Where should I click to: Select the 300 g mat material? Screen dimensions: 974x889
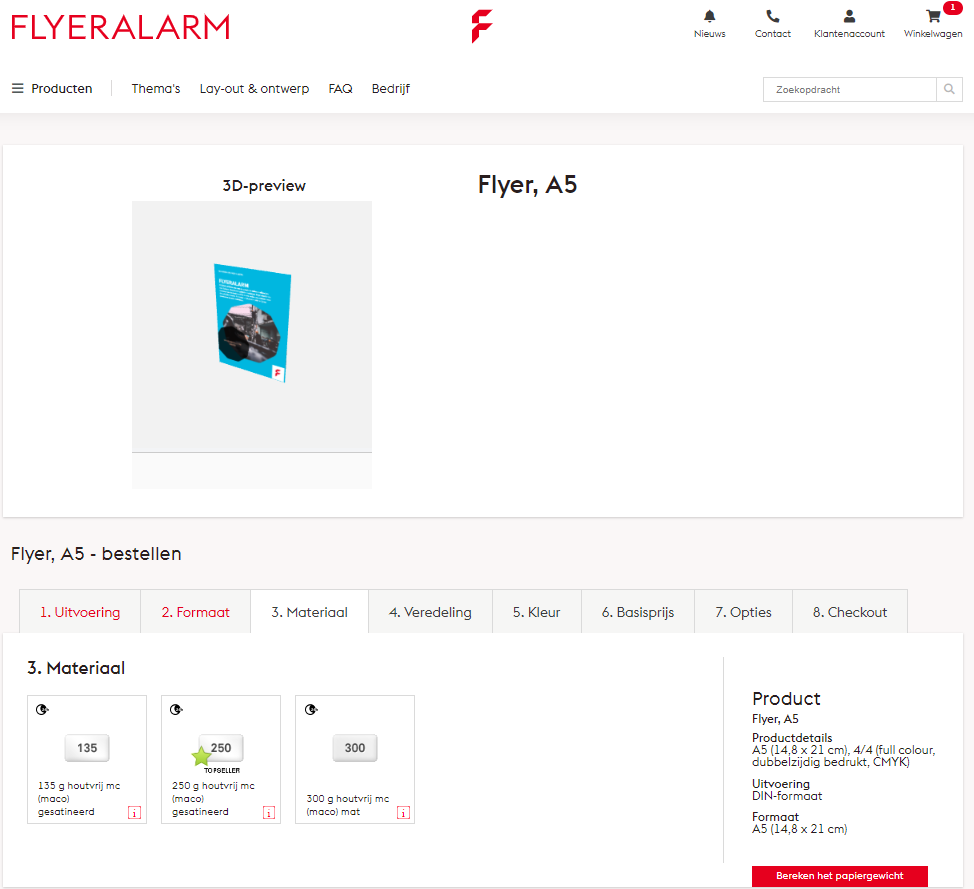(355, 749)
